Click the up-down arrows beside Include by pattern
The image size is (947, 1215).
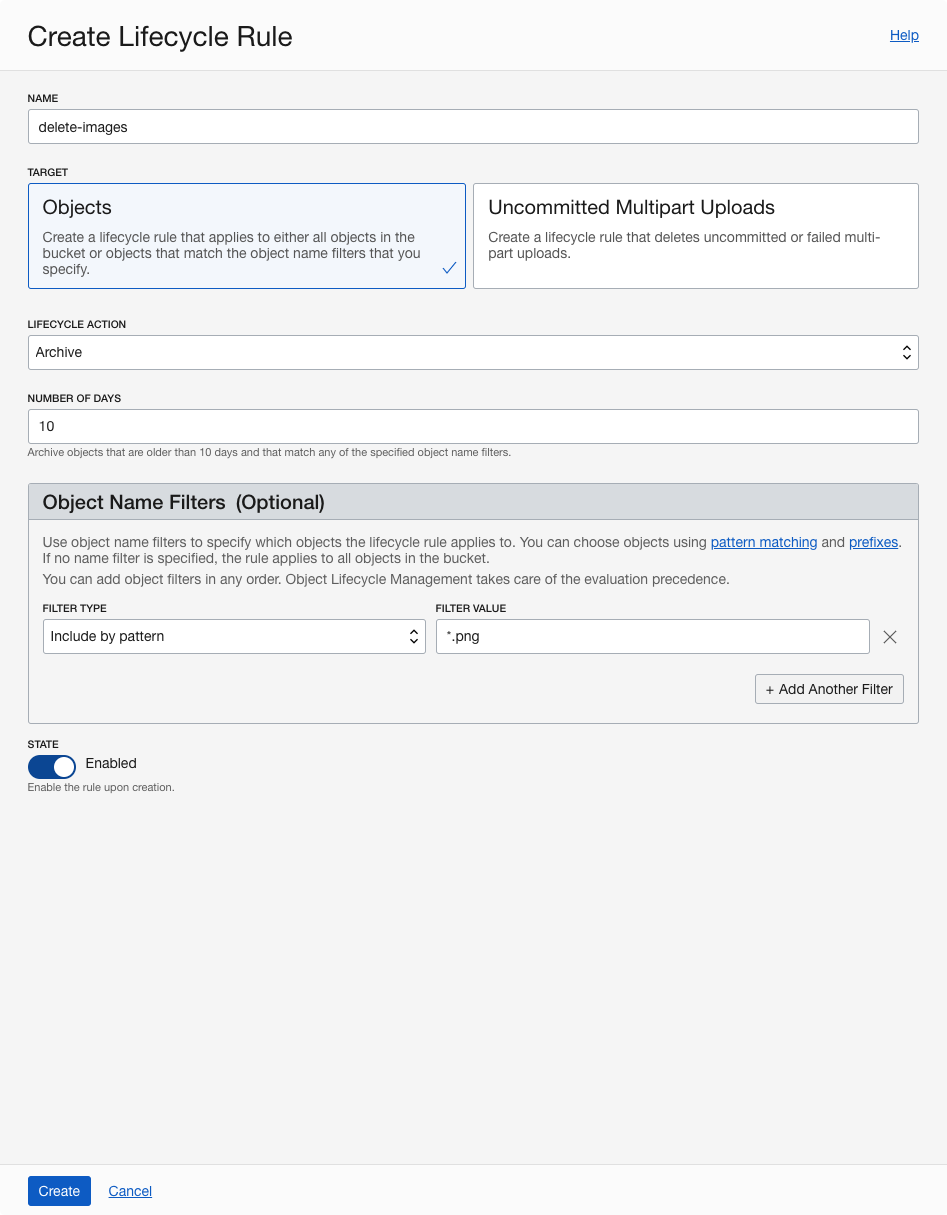(414, 637)
